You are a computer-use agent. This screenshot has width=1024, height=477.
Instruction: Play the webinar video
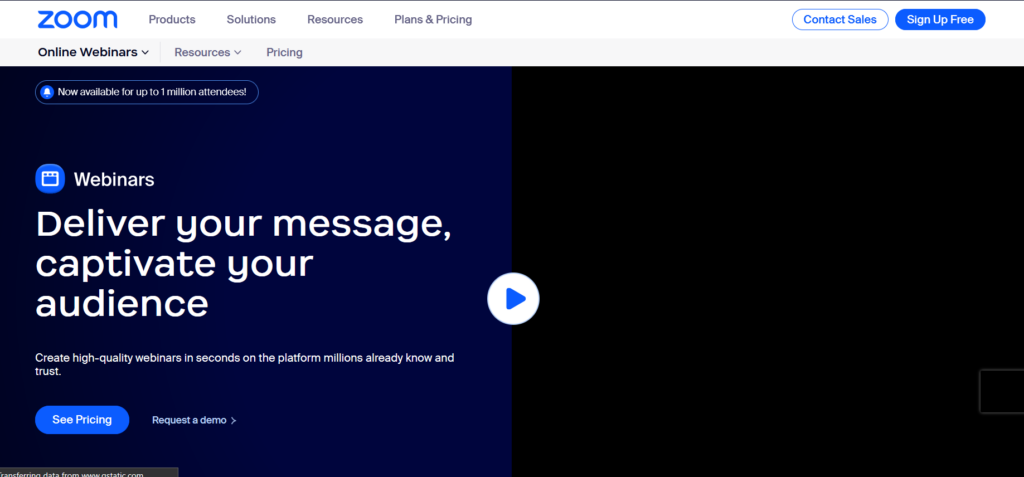point(513,299)
